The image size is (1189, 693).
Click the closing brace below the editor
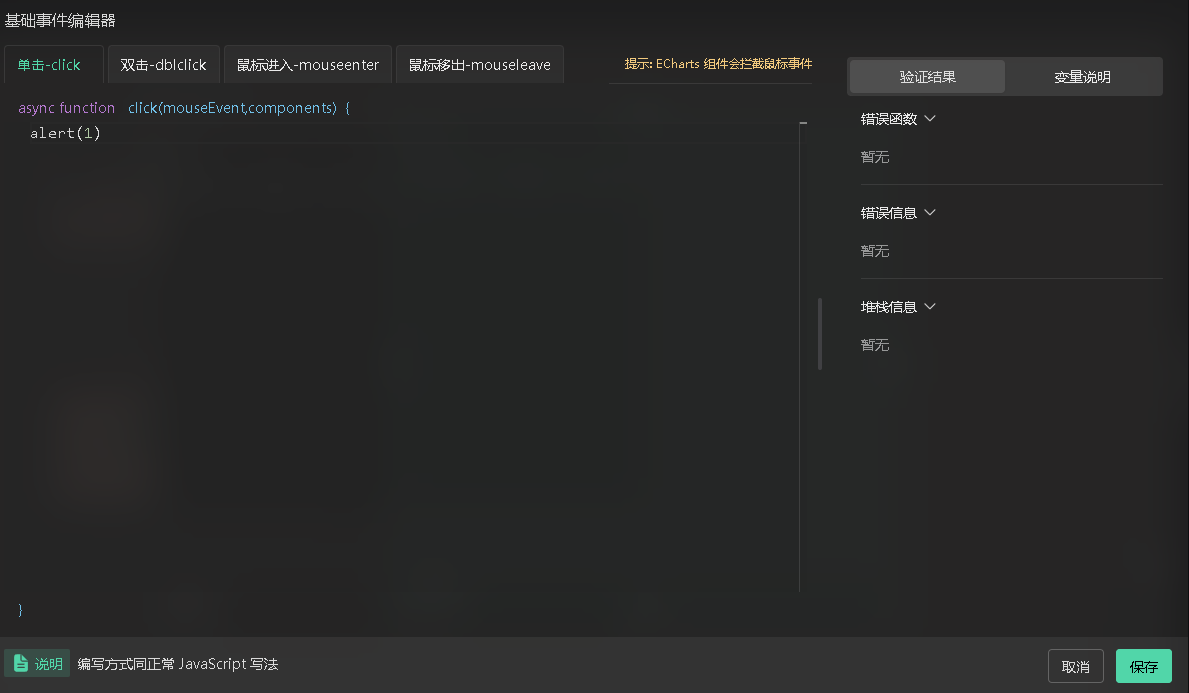21,609
